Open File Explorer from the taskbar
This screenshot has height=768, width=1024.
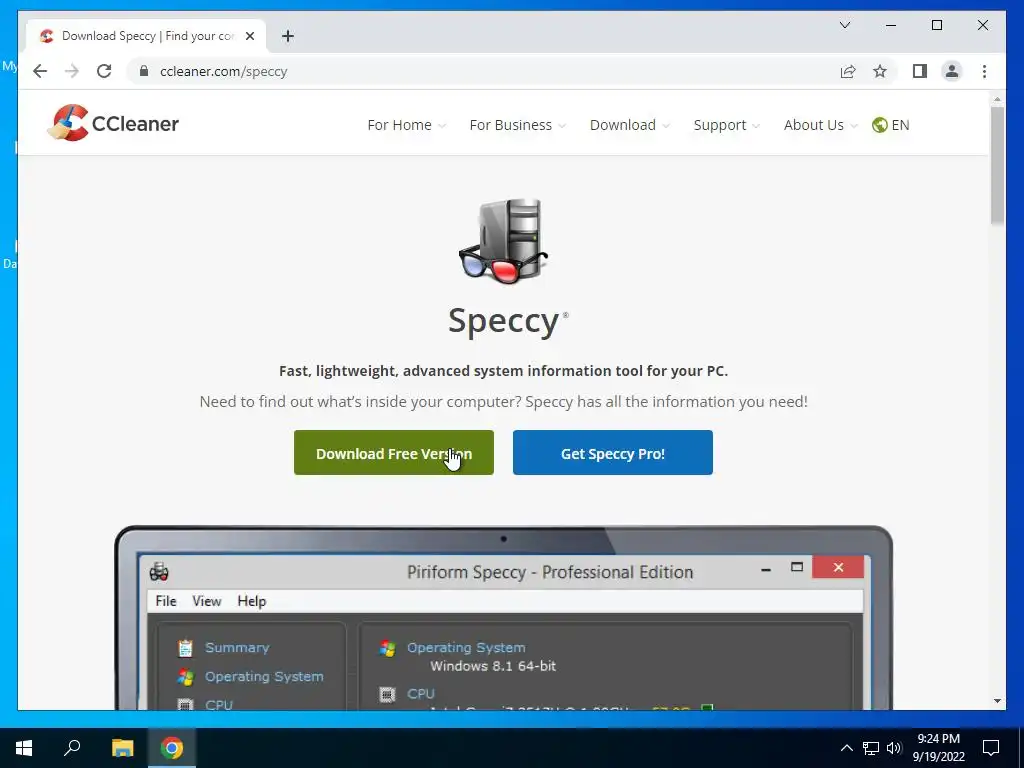[122, 748]
